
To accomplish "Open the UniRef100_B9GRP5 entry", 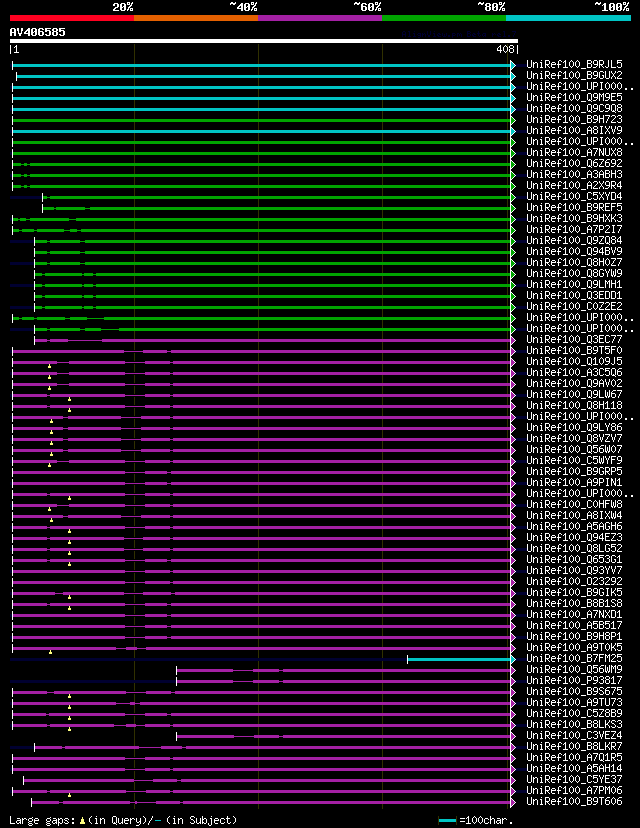I will coord(574,472).
